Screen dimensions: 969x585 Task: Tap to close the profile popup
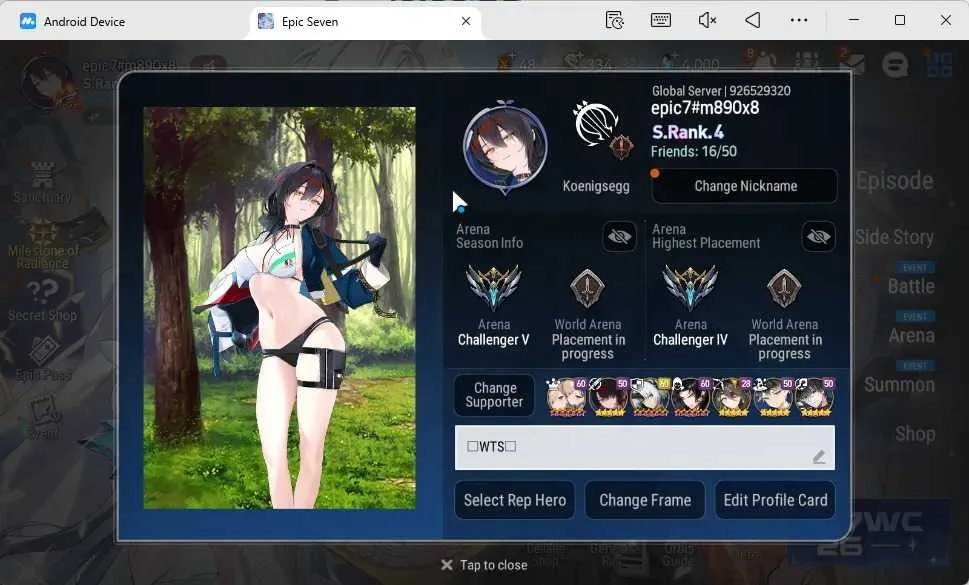[485, 565]
